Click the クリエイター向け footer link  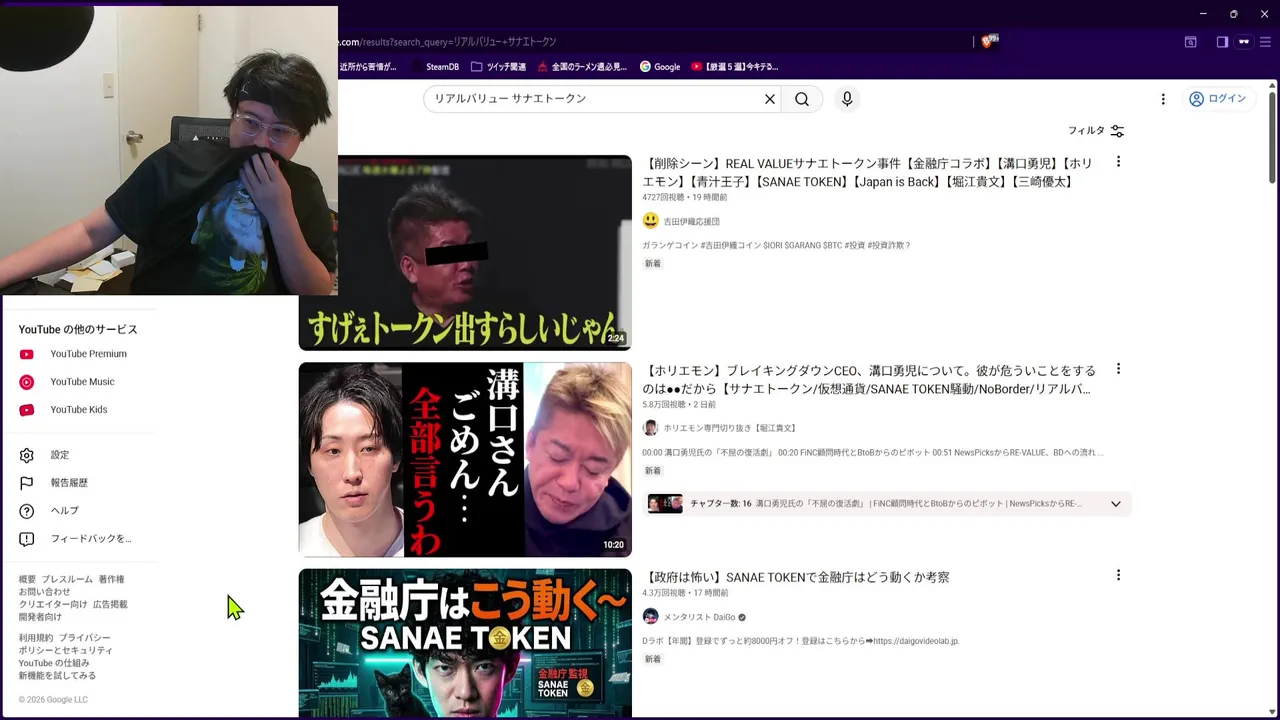pos(53,605)
